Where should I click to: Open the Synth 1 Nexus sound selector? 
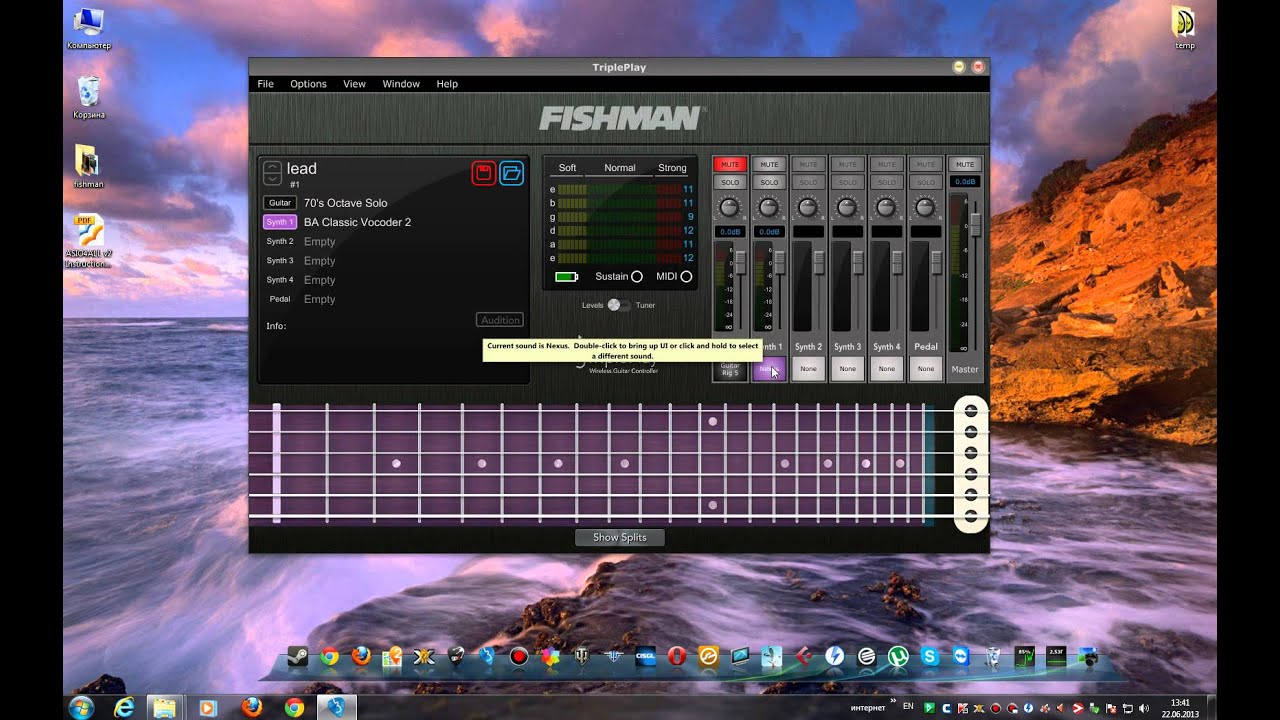point(769,369)
